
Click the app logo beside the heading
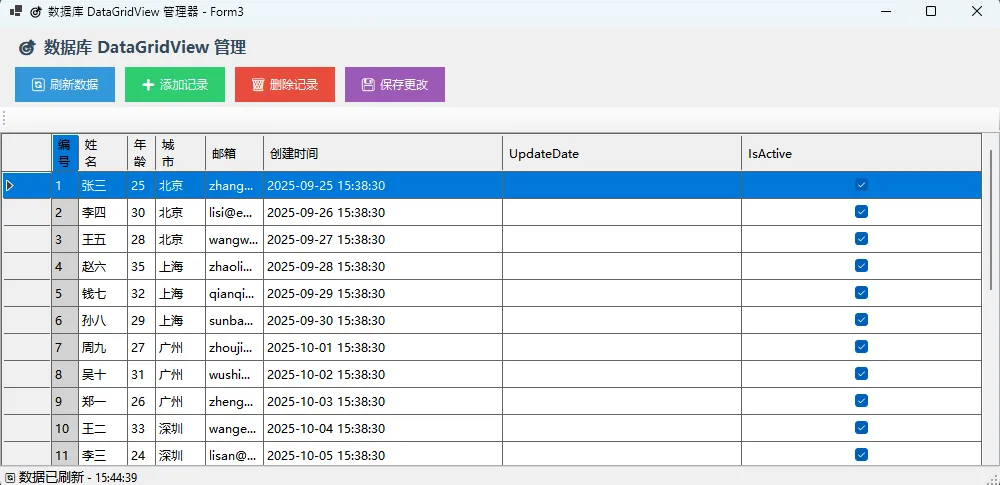27,48
